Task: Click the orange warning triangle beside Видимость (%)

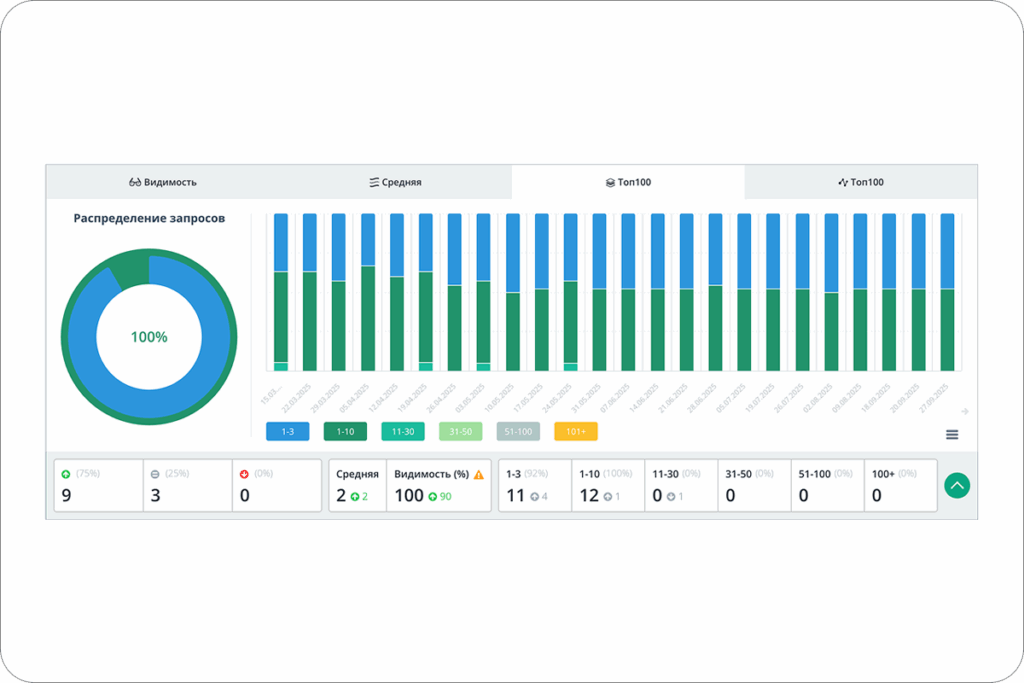Action: (x=479, y=475)
